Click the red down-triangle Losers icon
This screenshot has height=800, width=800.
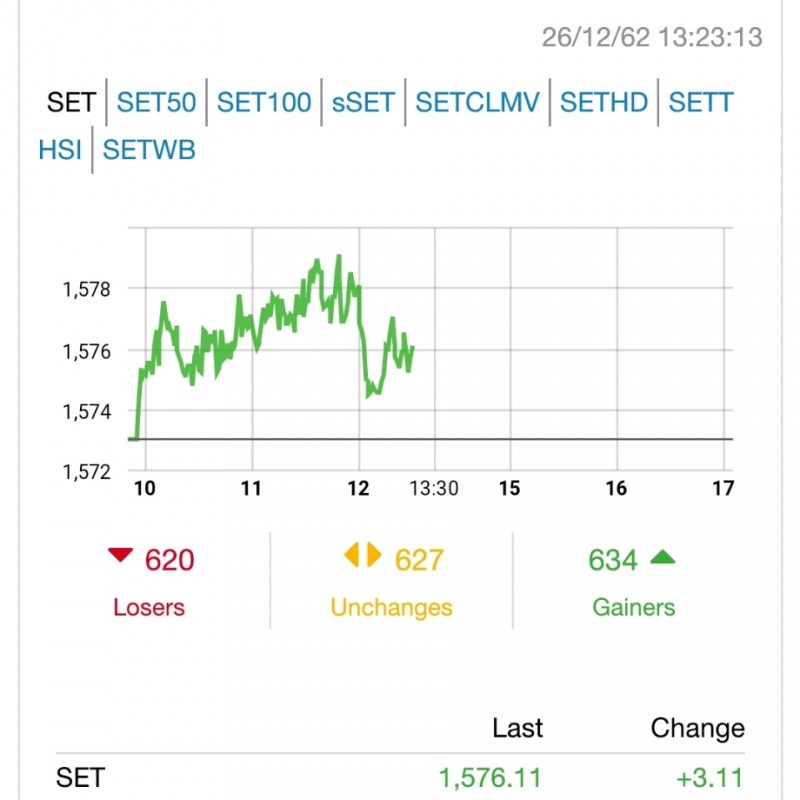click(120, 555)
